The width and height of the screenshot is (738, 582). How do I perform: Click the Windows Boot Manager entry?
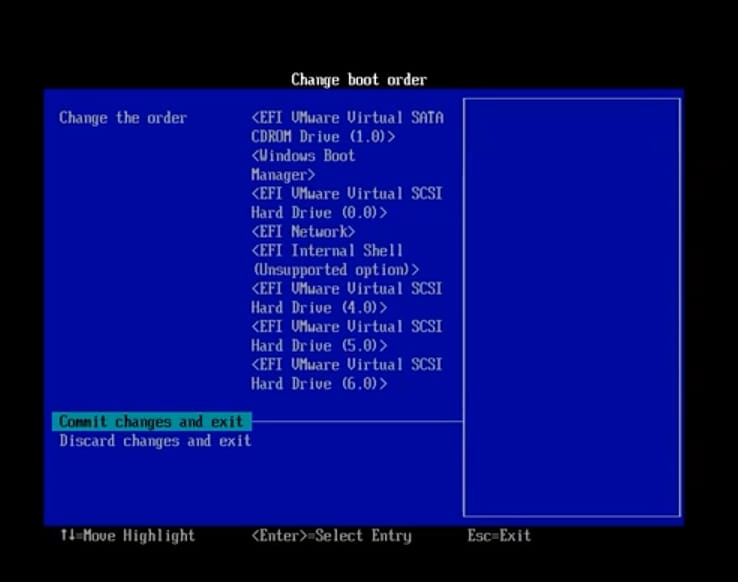tap(303, 165)
